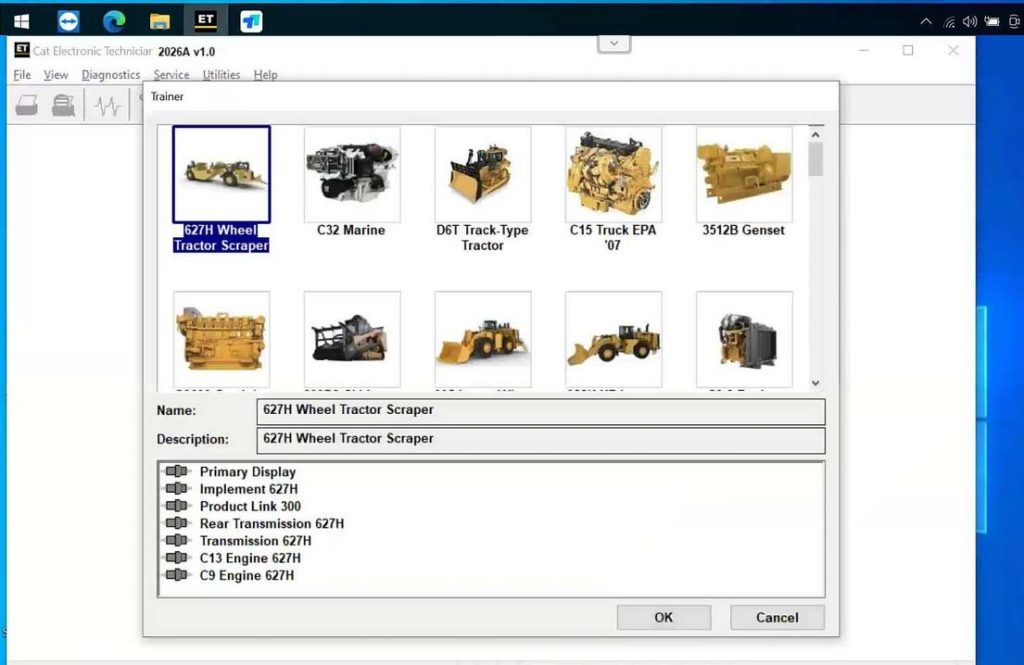The width and height of the screenshot is (1024, 665).
Task: Click the waveform status tool icon
Action: click(108, 106)
